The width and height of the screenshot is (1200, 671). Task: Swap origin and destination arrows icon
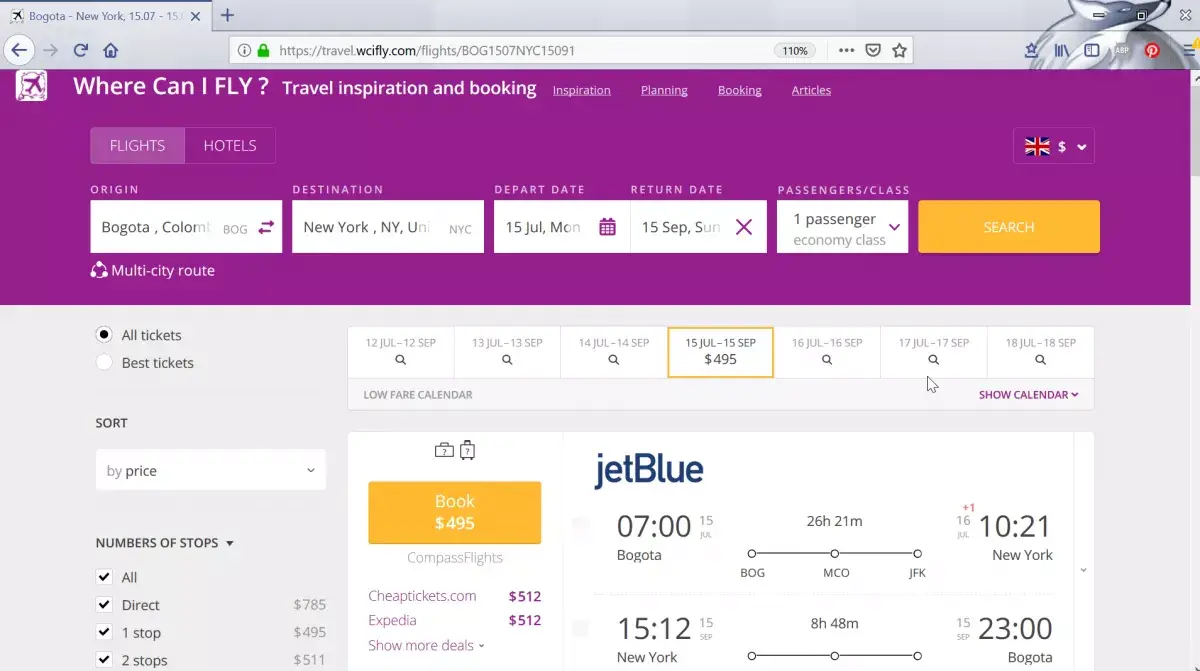tap(266, 228)
